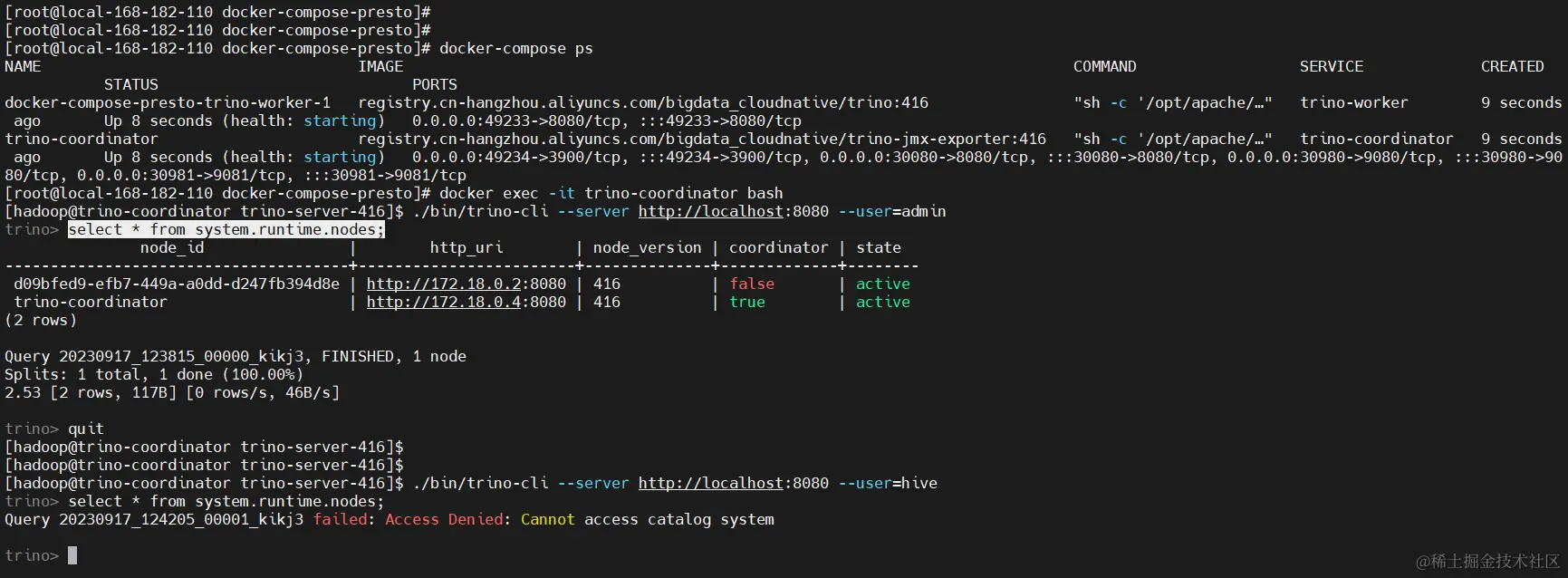Viewport: 1568px width, 578px height.
Task: Click the trino-jmx-exporter:416 image path
Action: (702, 139)
